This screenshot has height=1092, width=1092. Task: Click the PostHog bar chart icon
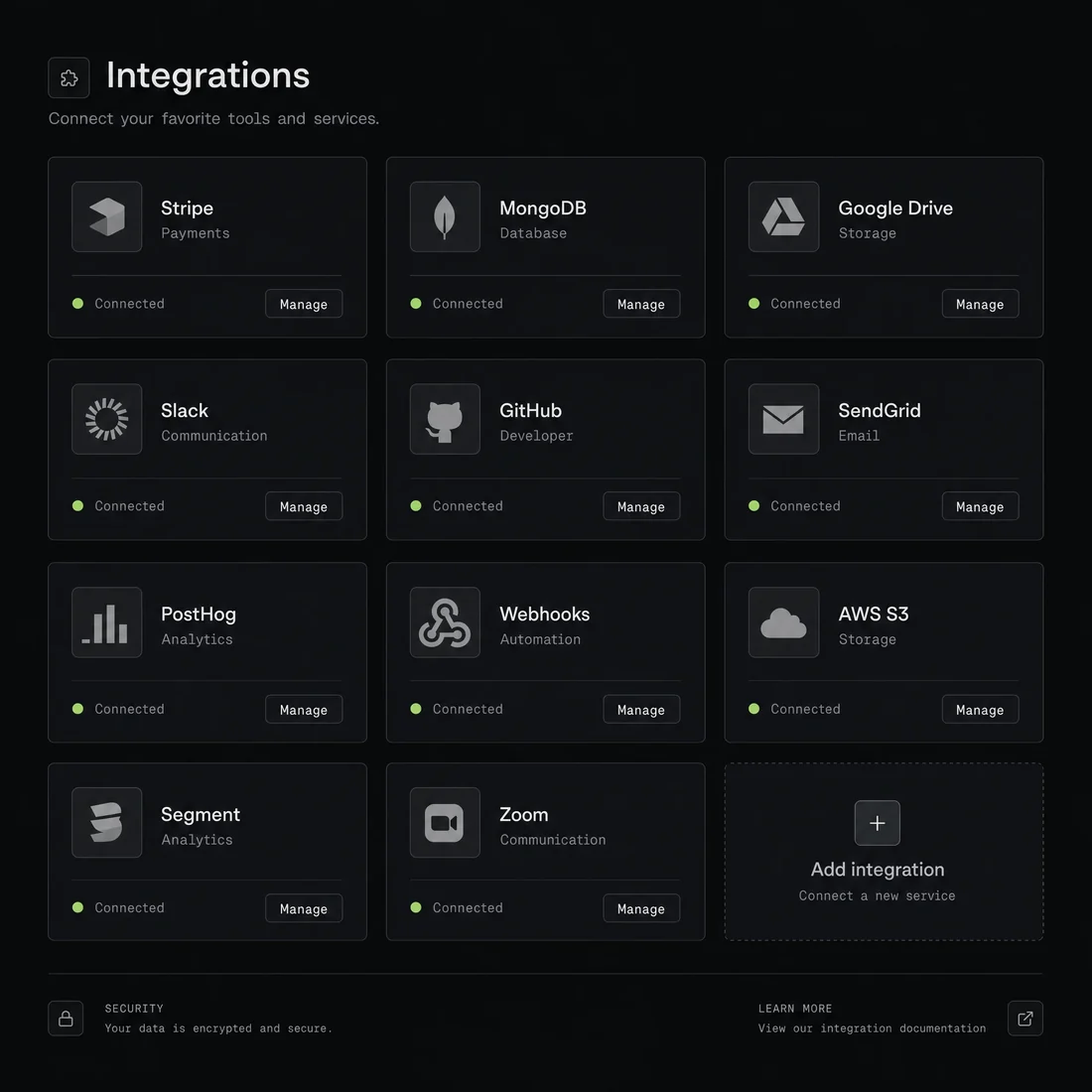[106, 621]
